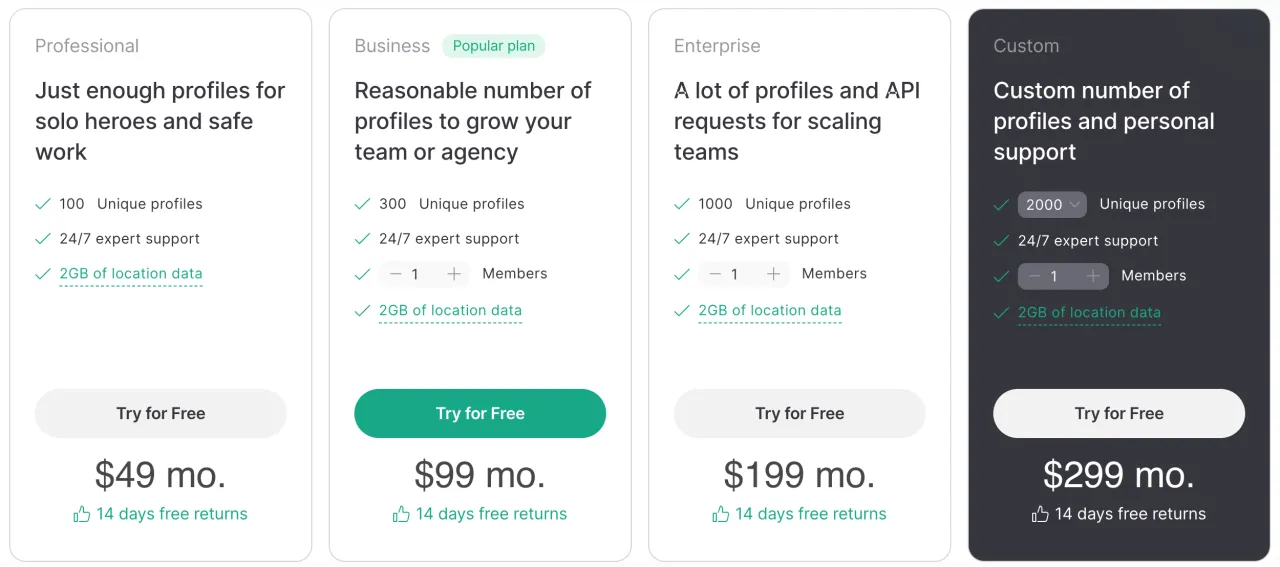Viewport: 1280px width, 567px height.
Task: Click the thumbs-up icon in Custom plan
Action: pyautogui.click(x=1040, y=514)
